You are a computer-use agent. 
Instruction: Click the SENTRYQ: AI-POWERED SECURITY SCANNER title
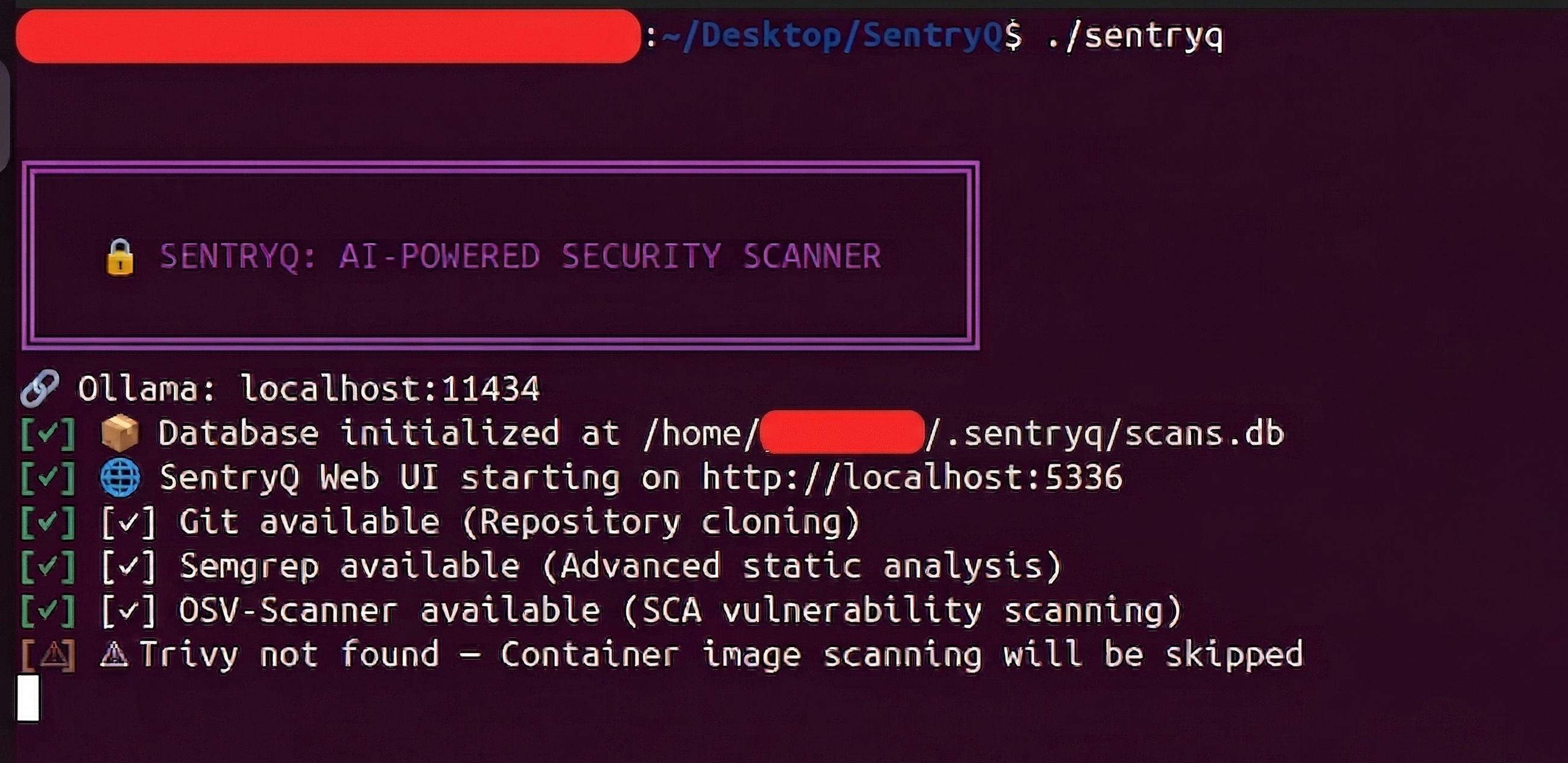(520, 256)
